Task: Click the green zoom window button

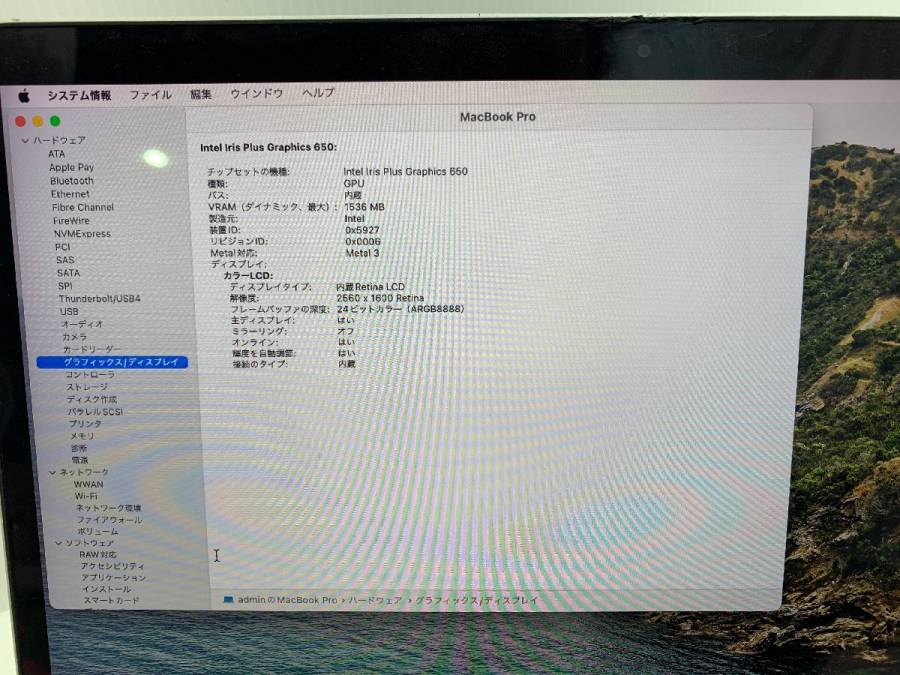Action: tap(55, 121)
